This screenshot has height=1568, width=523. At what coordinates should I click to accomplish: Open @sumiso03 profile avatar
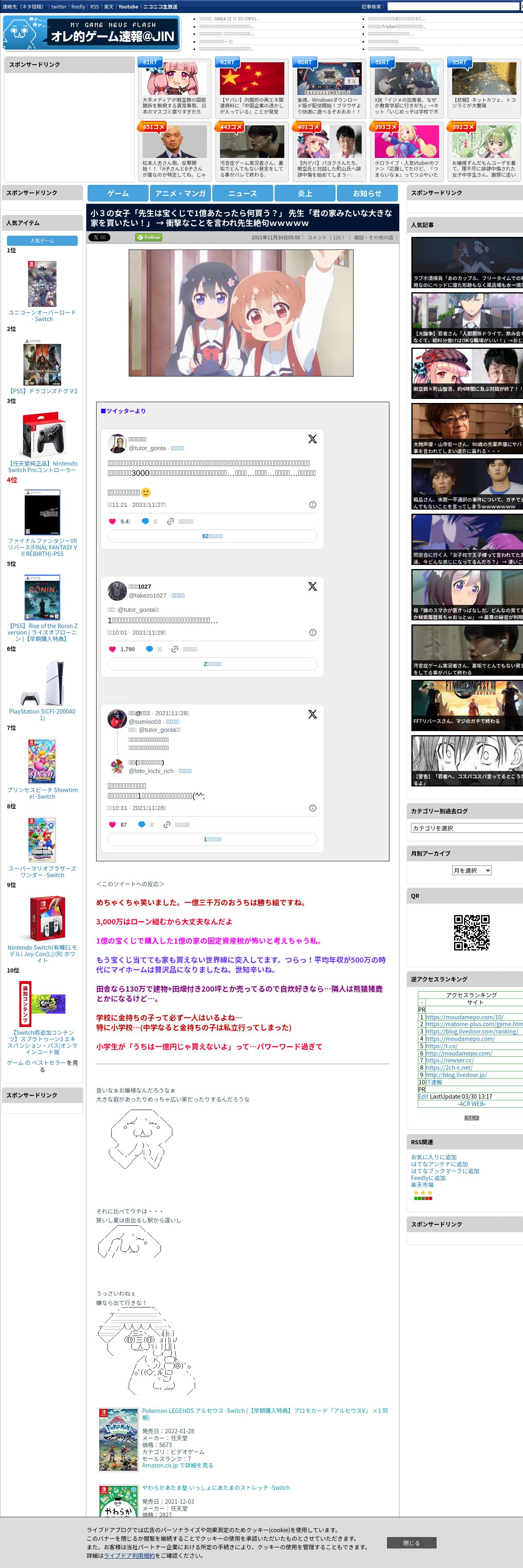click(x=117, y=719)
